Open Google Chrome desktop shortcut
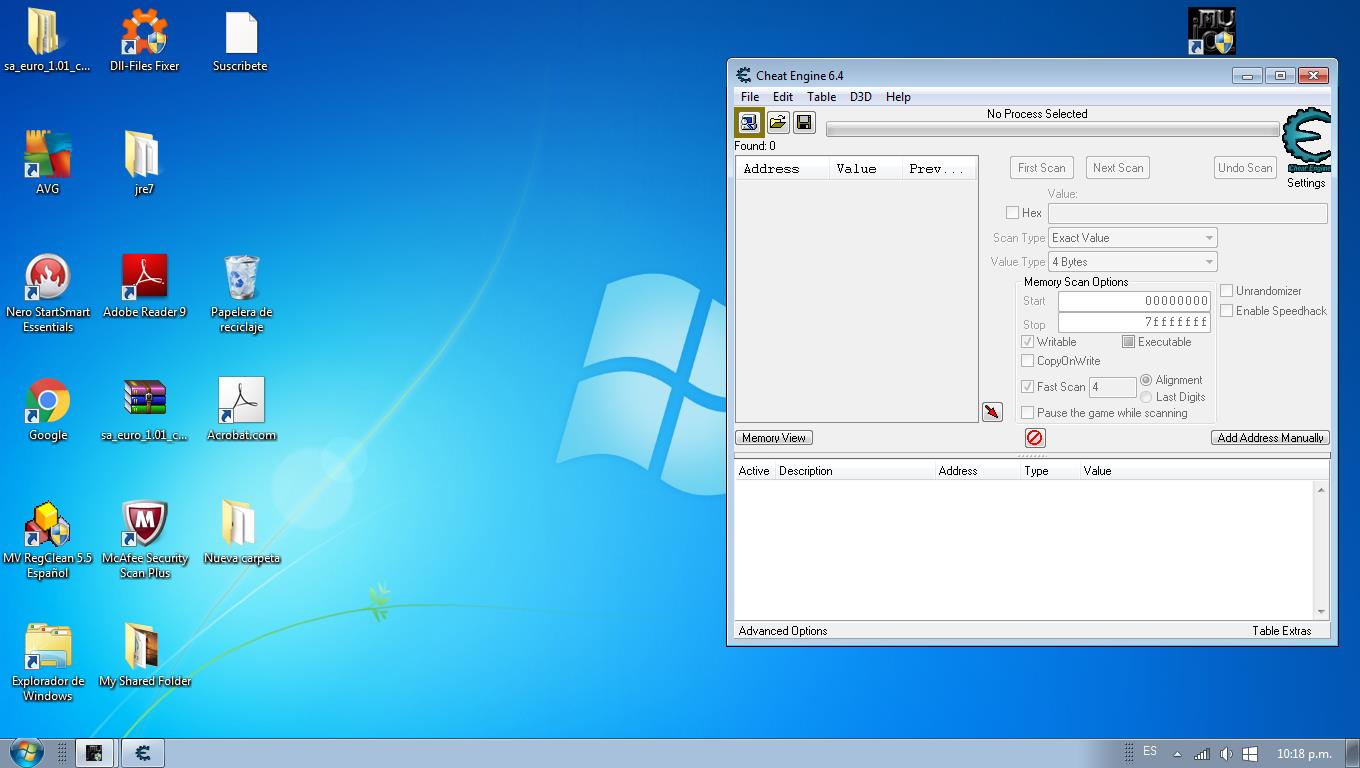Image resolution: width=1360 pixels, height=768 pixels. click(x=47, y=402)
